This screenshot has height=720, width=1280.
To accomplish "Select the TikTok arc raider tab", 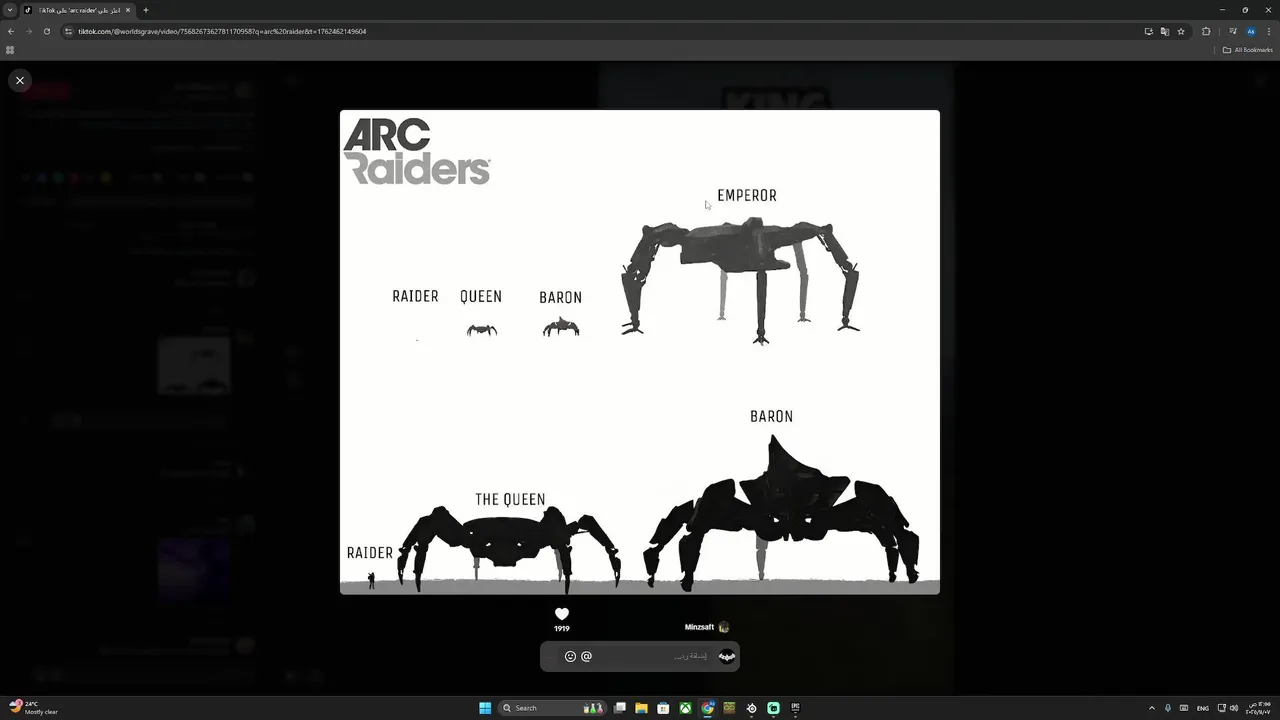I will click(x=78, y=10).
